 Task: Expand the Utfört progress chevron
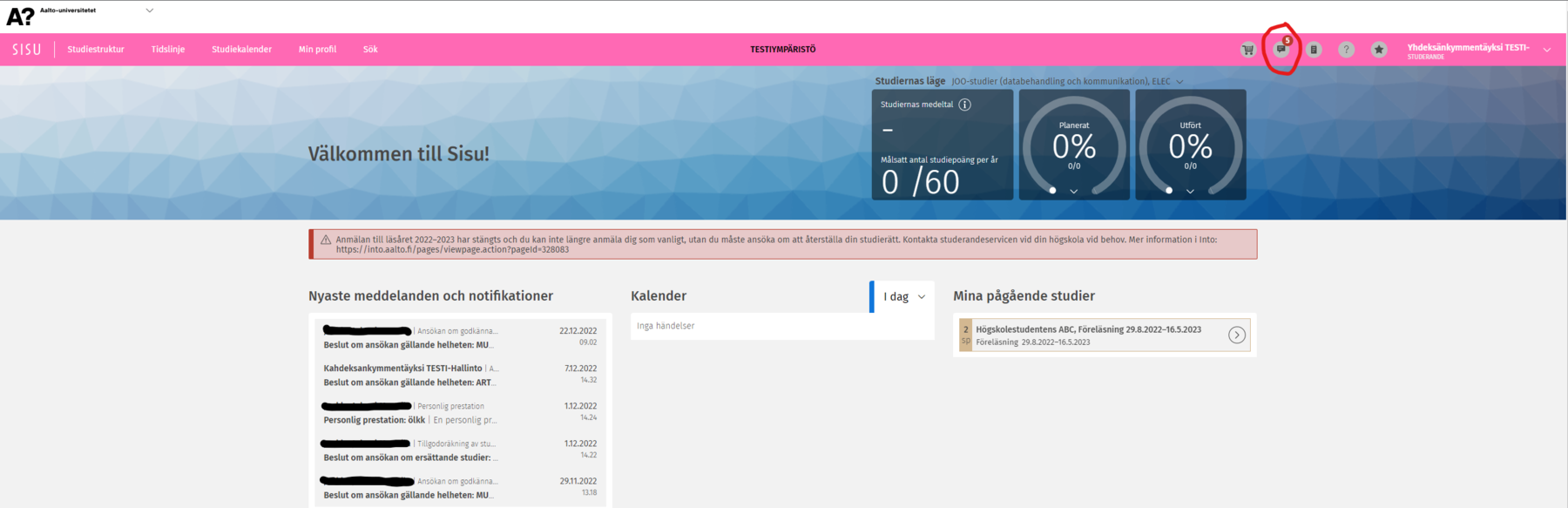(x=1190, y=191)
